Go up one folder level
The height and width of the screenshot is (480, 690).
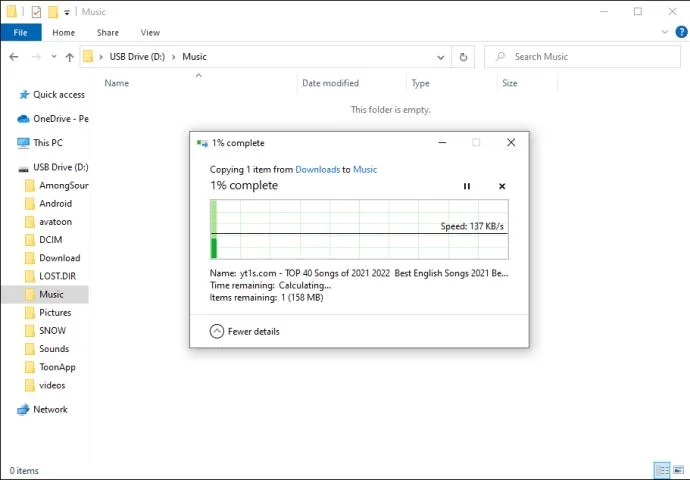70,57
